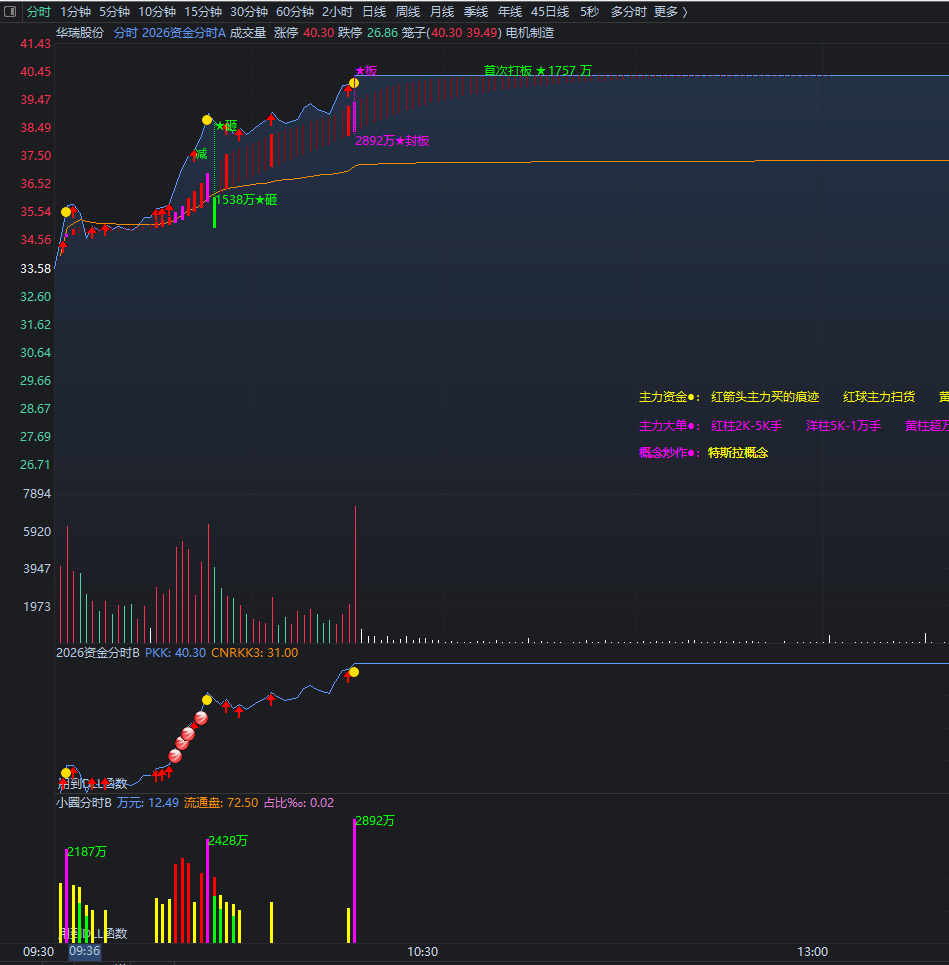Click the 13:00 time axis label
The width and height of the screenshot is (949, 965).
(812, 951)
